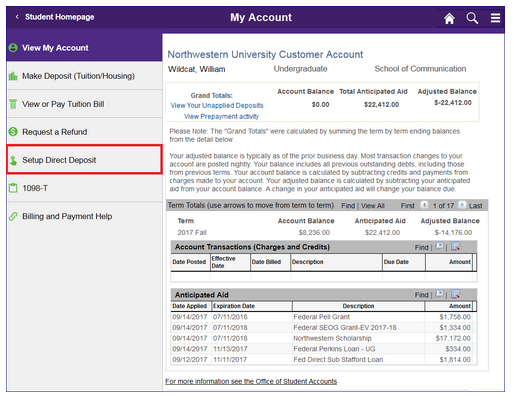This screenshot has width=514, height=400.
Task: Click Northwestern University Customer Account heading
Action: (265, 54)
